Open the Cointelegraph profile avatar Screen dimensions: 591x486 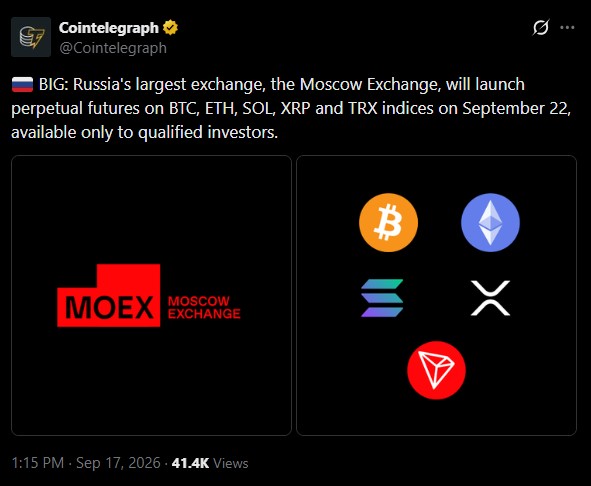pos(31,37)
